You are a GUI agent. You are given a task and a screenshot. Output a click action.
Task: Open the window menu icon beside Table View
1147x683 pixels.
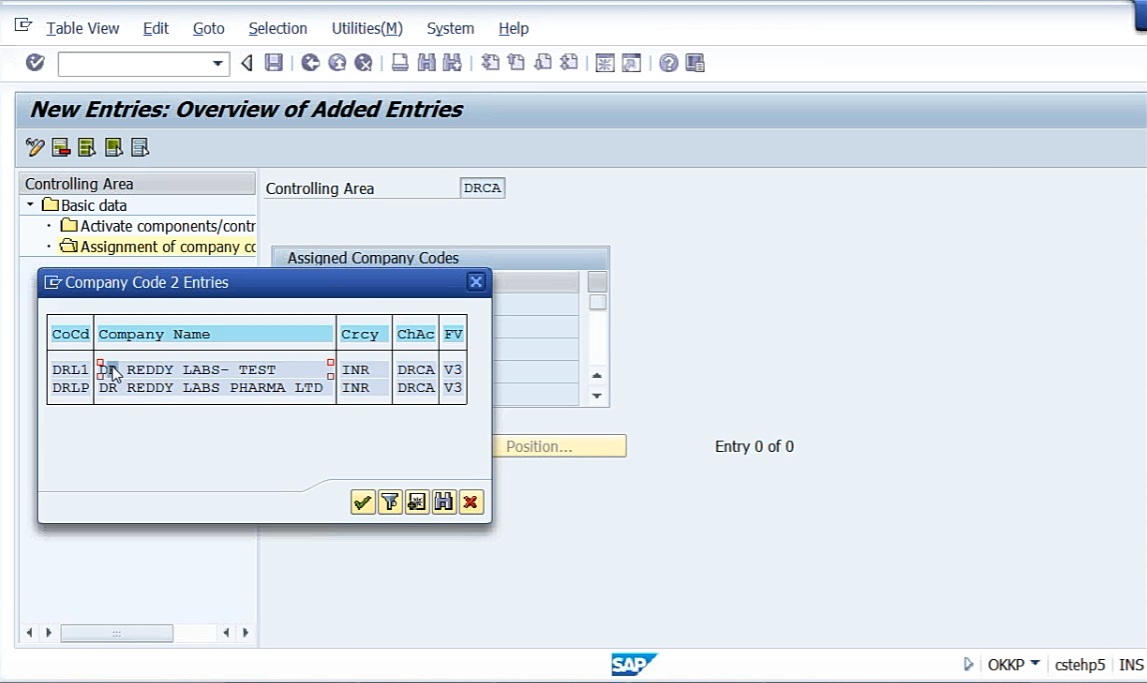point(23,26)
